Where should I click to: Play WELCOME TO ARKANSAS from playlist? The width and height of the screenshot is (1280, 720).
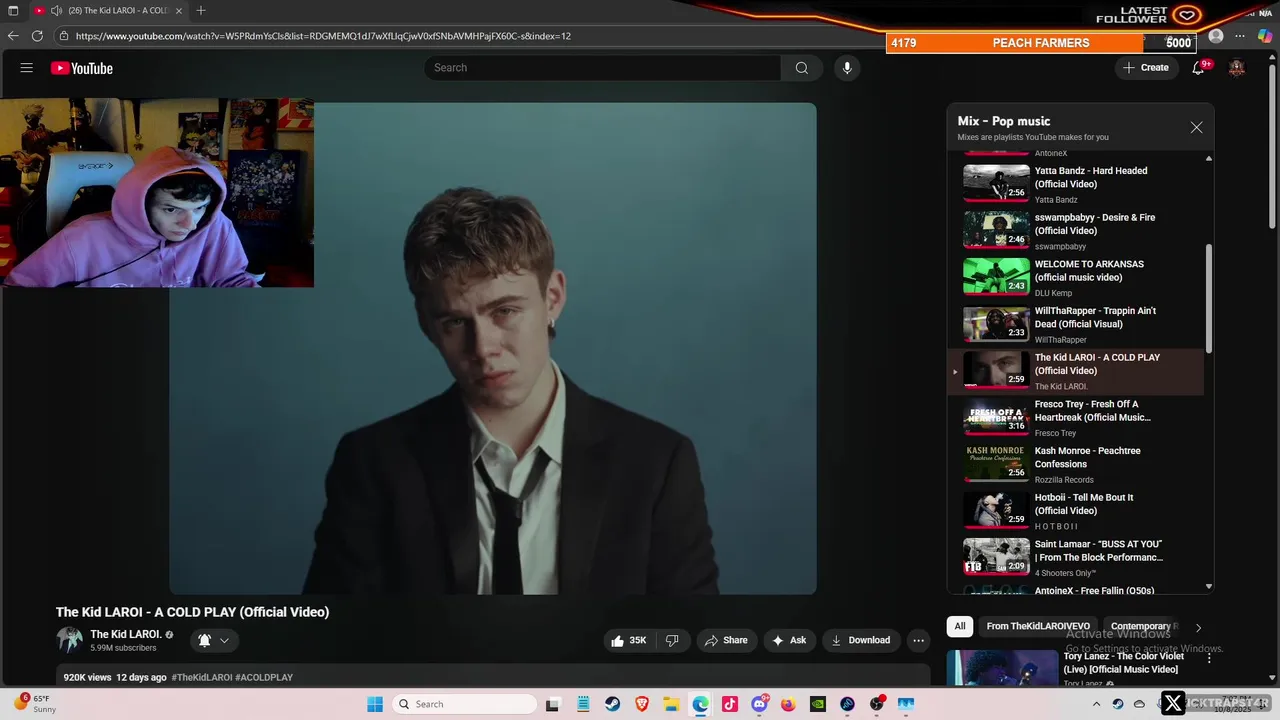click(x=1075, y=277)
